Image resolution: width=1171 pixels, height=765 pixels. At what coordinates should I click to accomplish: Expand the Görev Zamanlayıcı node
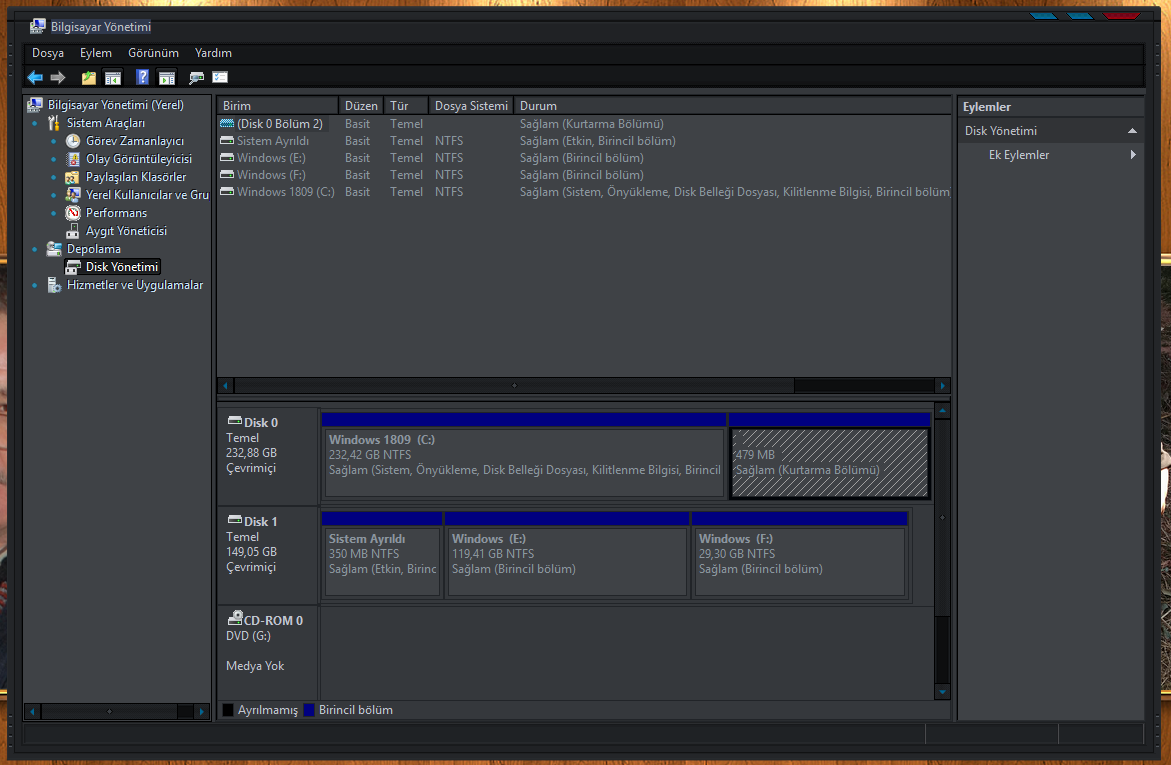(53, 141)
